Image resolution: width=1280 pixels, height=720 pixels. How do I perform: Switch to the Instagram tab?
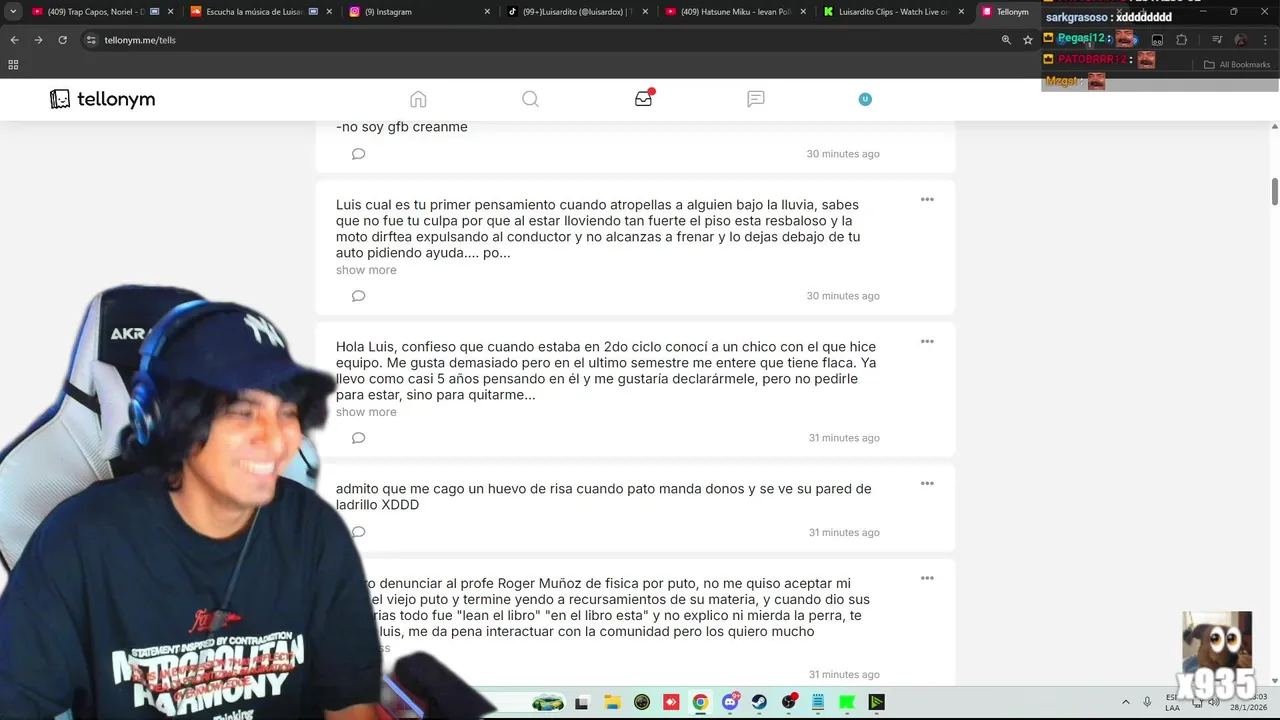[x=420, y=12]
